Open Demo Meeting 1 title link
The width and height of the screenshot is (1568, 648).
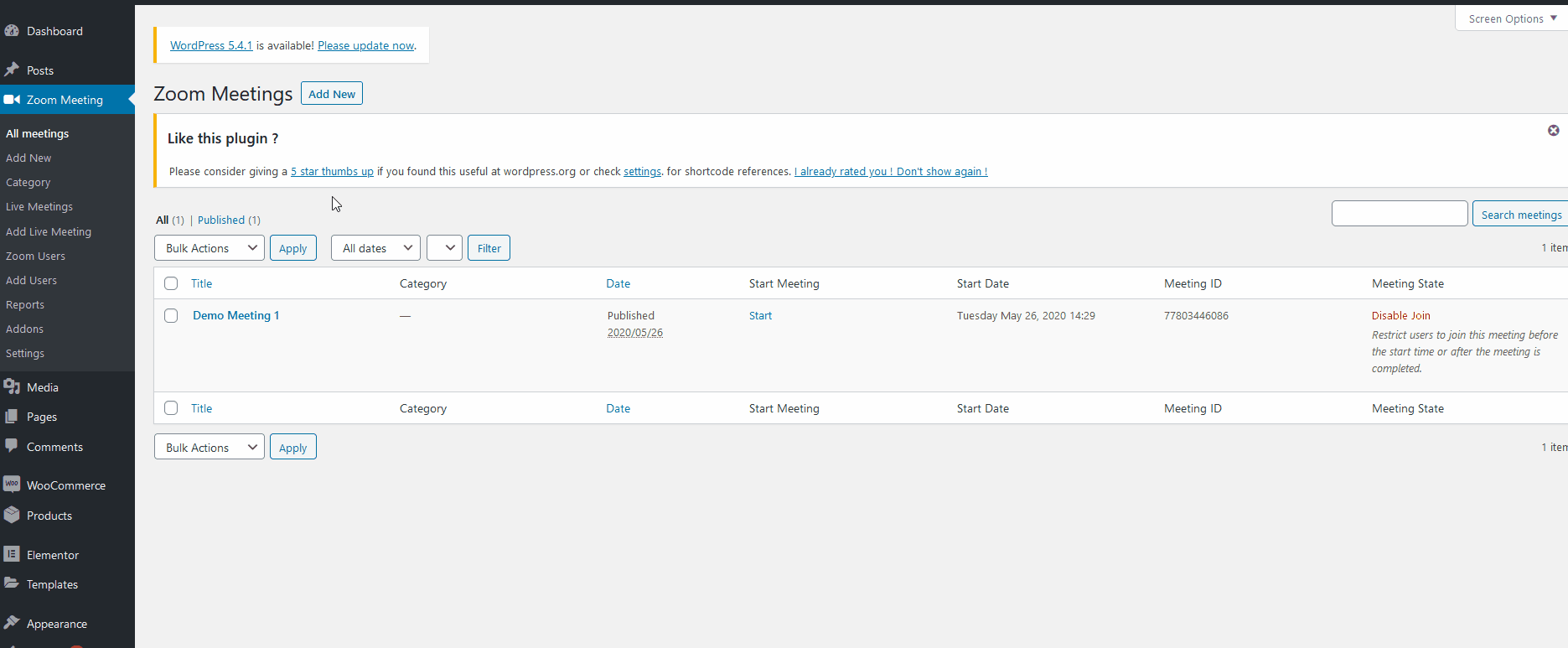coord(235,315)
